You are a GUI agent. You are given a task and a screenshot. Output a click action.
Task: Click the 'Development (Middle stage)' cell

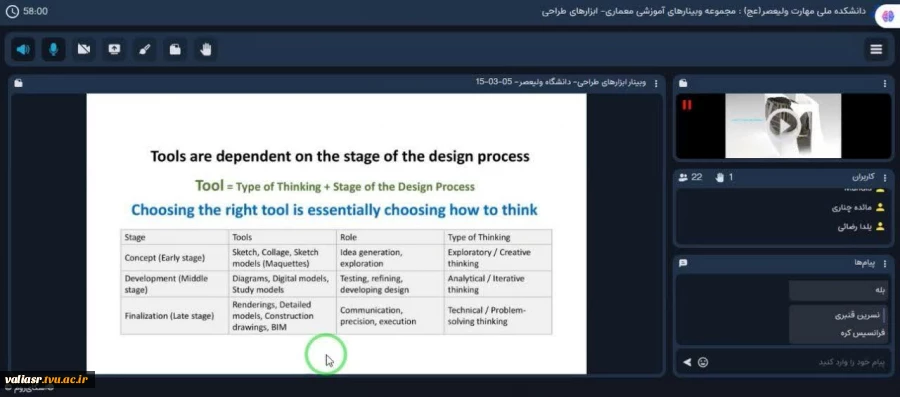point(174,284)
